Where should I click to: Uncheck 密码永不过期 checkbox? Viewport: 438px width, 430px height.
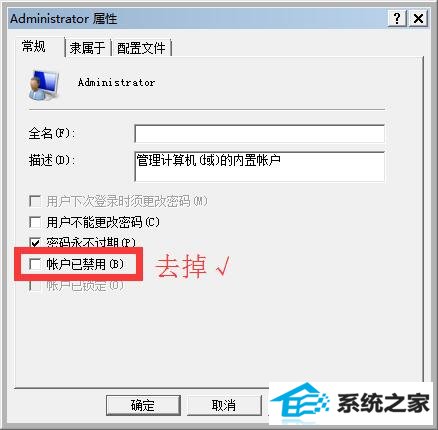coord(35,242)
